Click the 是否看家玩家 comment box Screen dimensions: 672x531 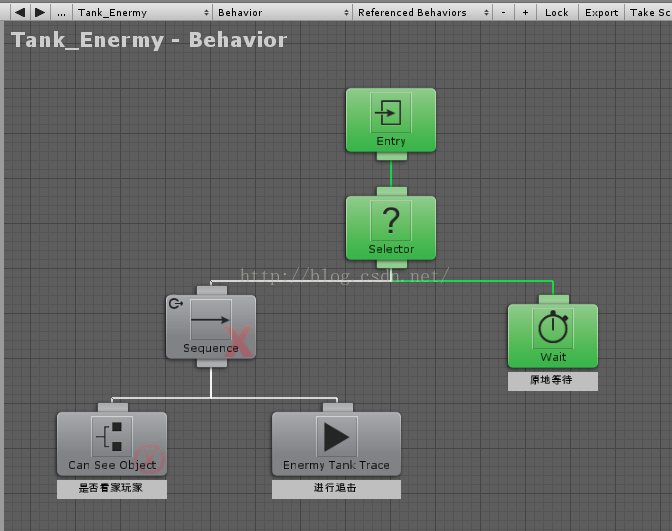click(x=112, y=489)
